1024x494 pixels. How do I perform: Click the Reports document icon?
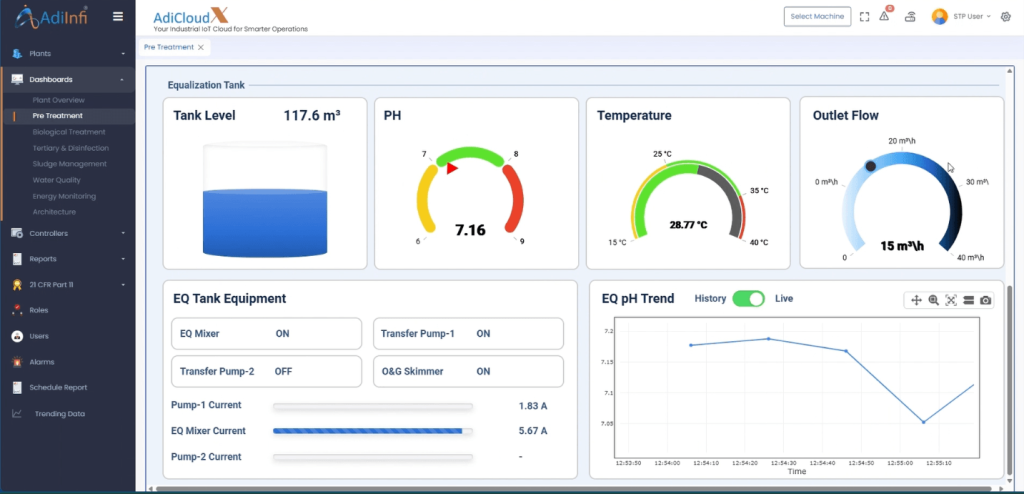[17, 259]
